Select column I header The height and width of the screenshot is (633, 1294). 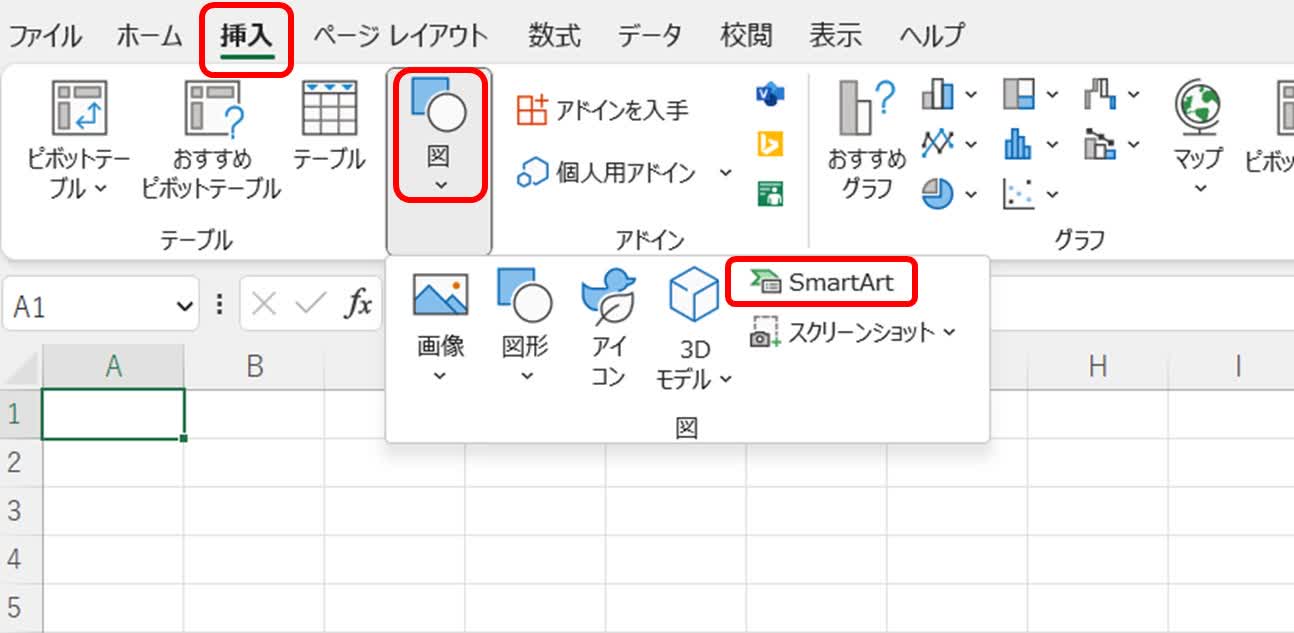click(x=1237, y=367)
